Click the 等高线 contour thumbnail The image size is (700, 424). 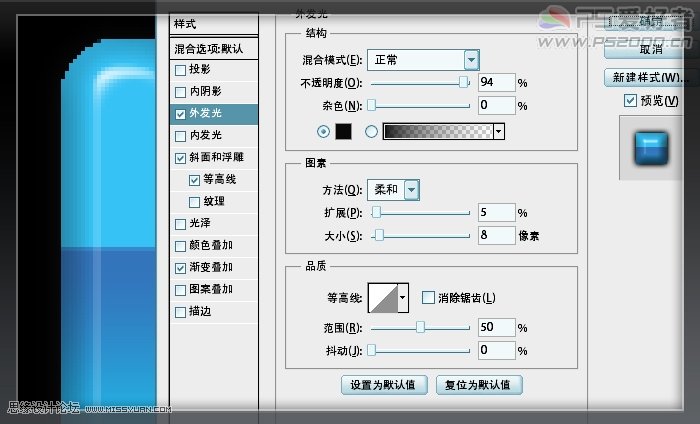pos(383,298)
